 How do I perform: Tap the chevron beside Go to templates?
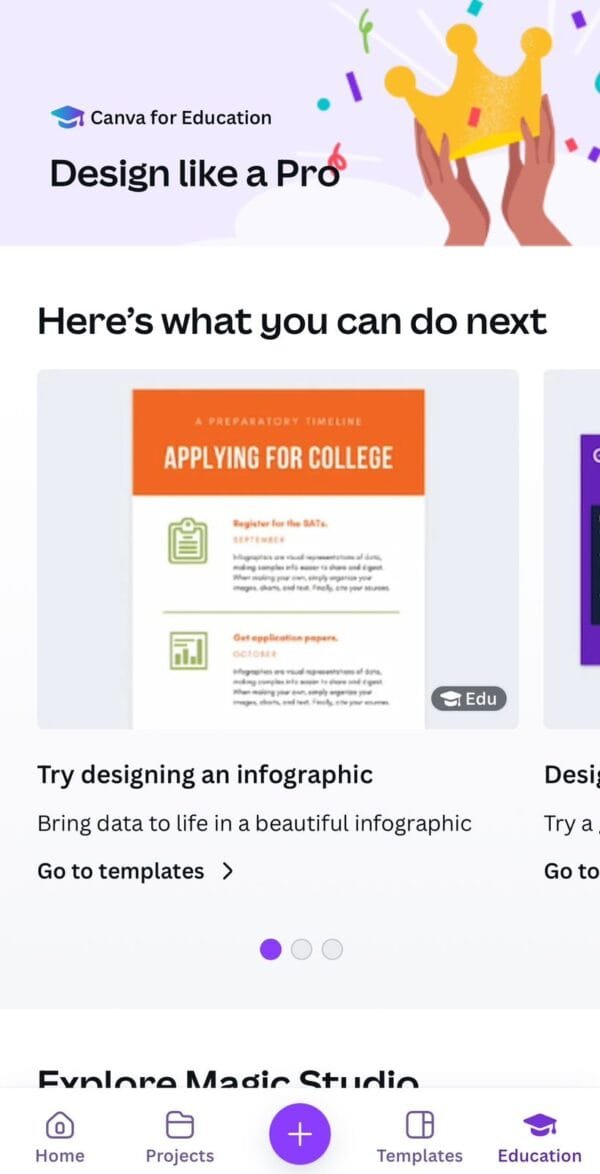(x=228, y=872)
